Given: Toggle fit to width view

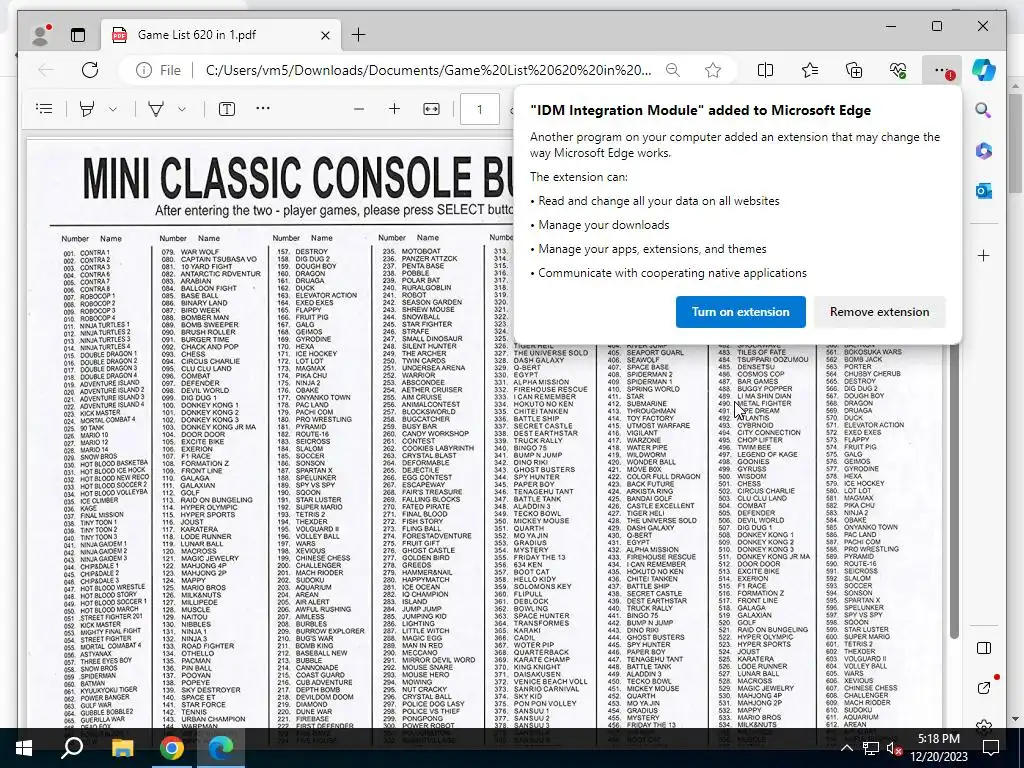Looking at the screenshot, I should [431, 109].
